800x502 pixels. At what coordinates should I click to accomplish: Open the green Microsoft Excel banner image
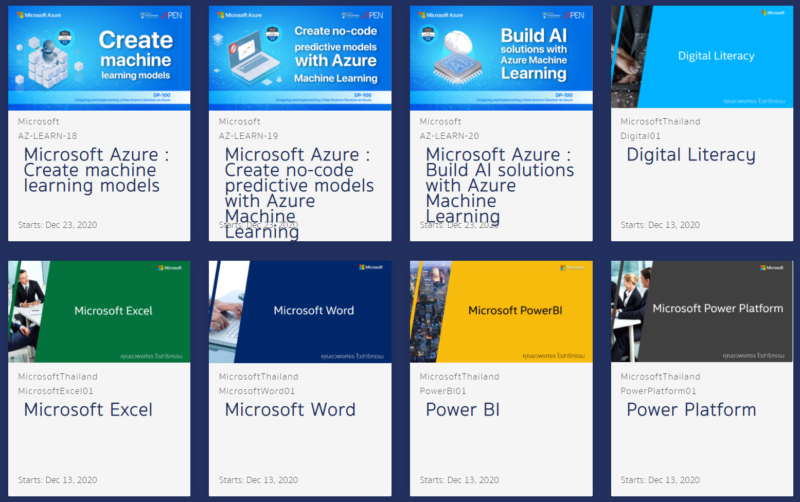coord(99,312)
